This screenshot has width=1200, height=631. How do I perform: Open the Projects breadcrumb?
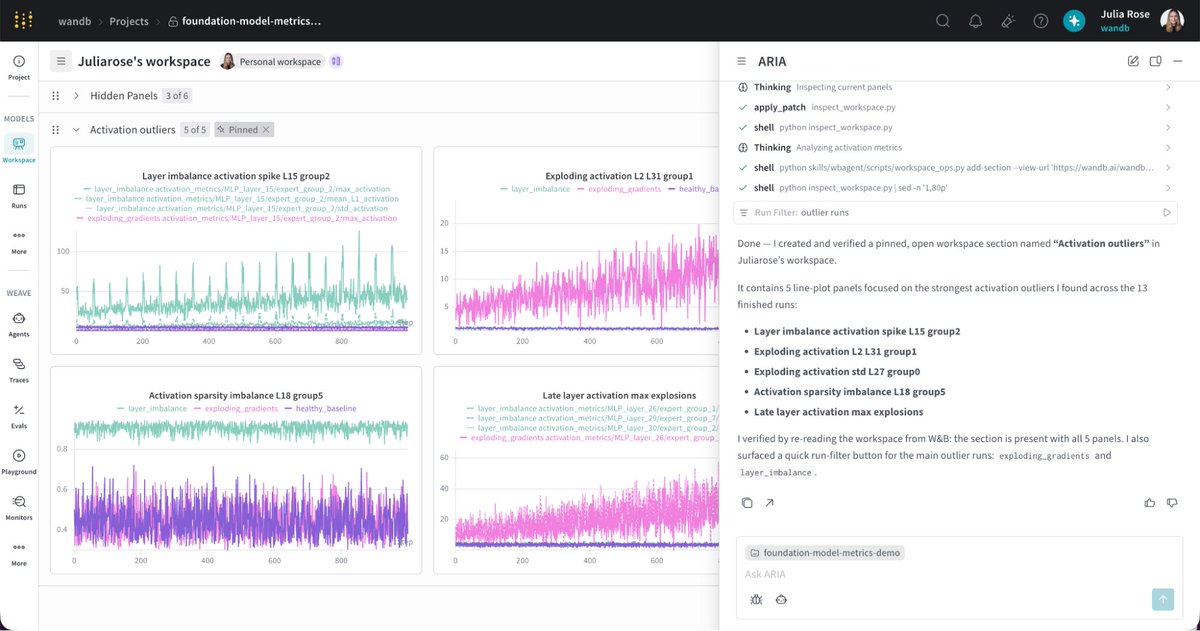129,20
